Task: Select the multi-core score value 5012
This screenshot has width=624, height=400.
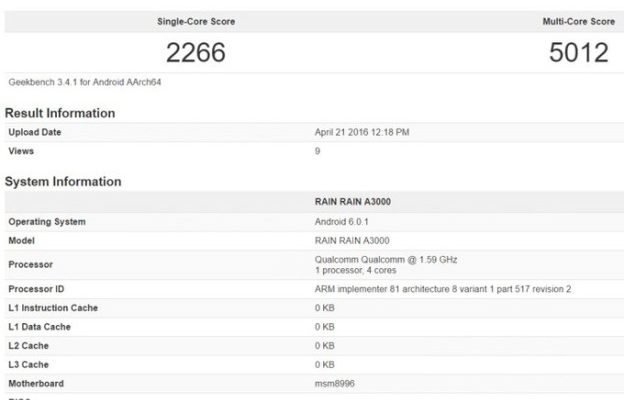Action: 578,53
